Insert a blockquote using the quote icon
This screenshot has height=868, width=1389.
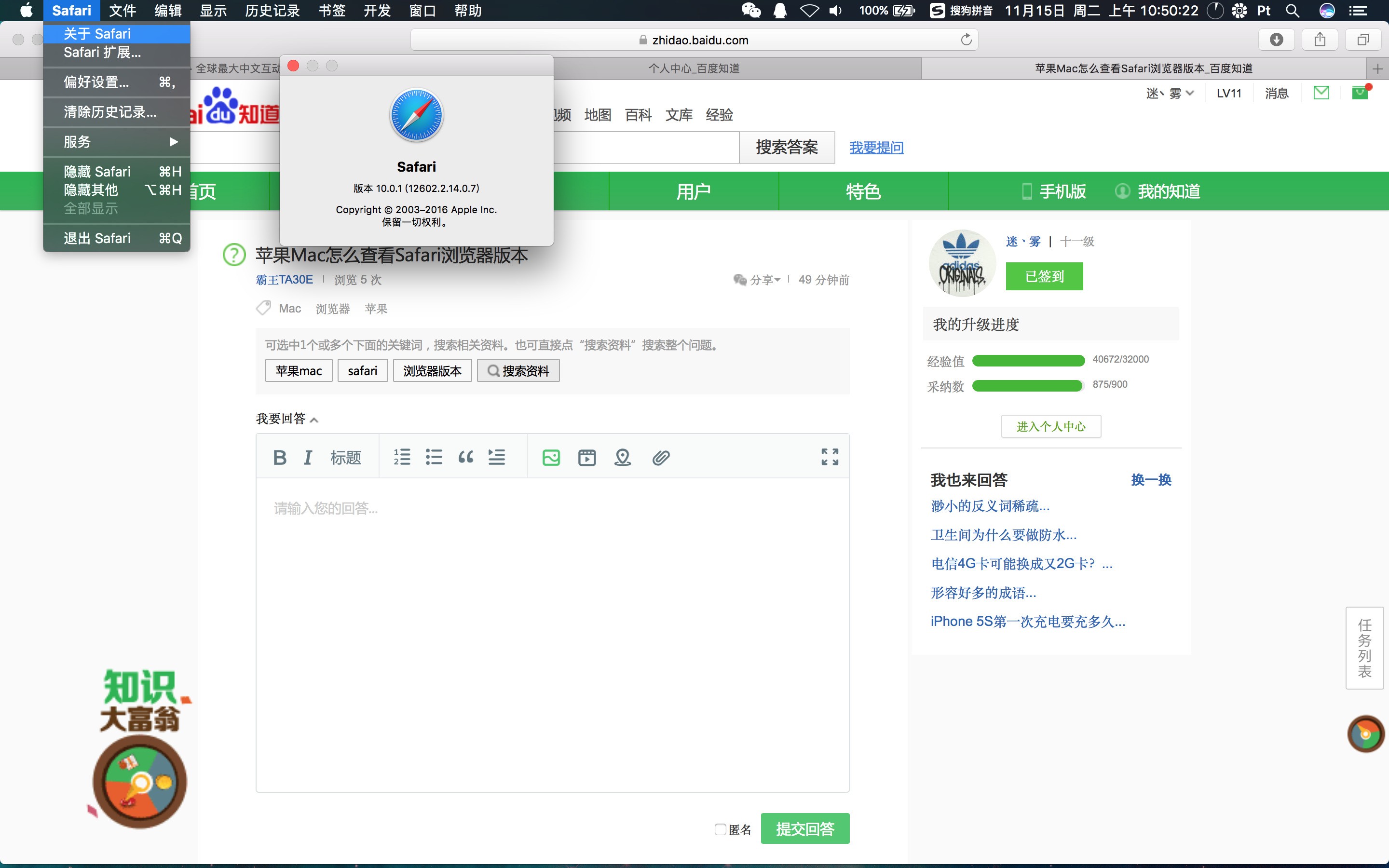point(466,456)
